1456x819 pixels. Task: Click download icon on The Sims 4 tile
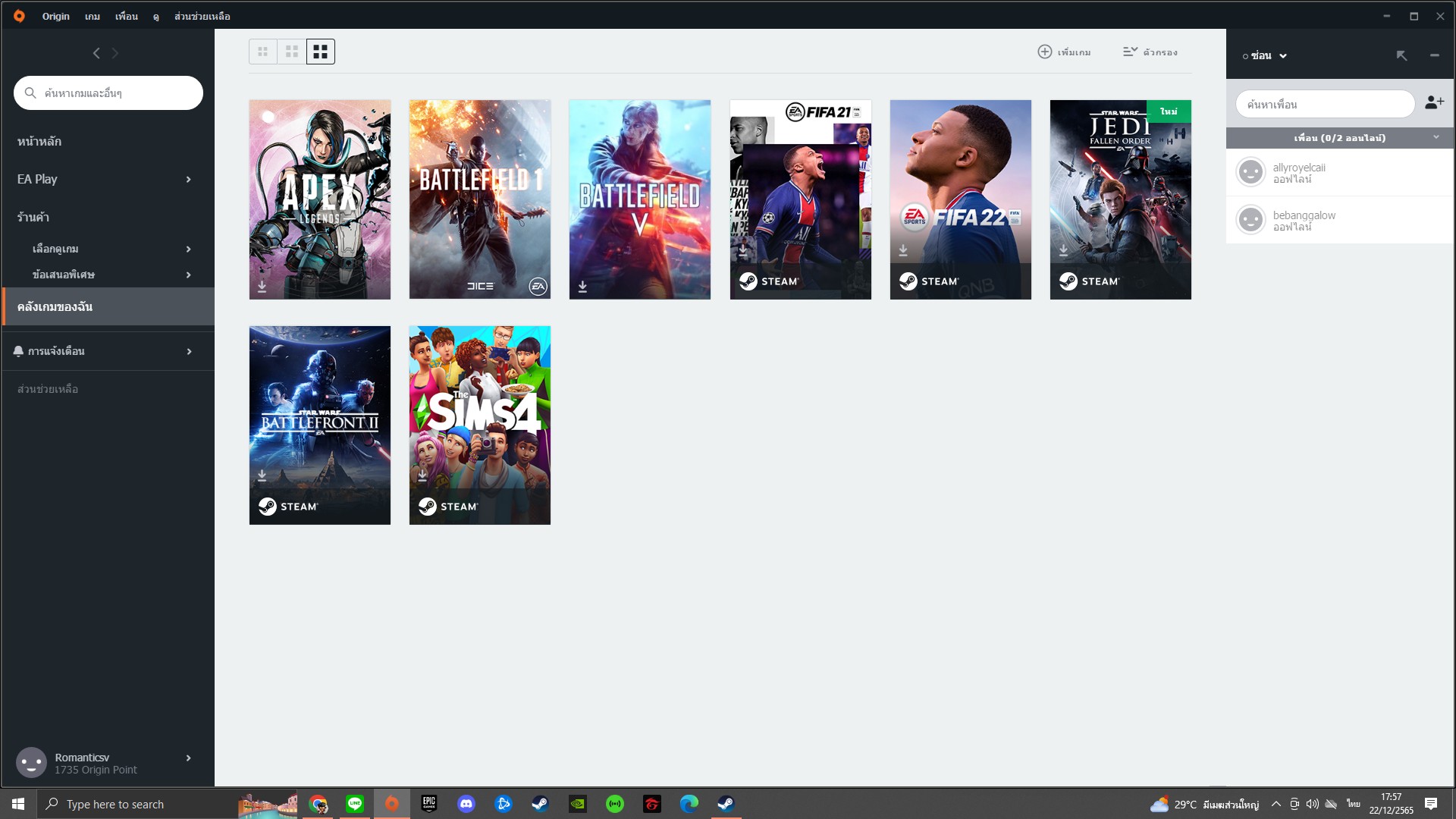(x=422, y=475)
